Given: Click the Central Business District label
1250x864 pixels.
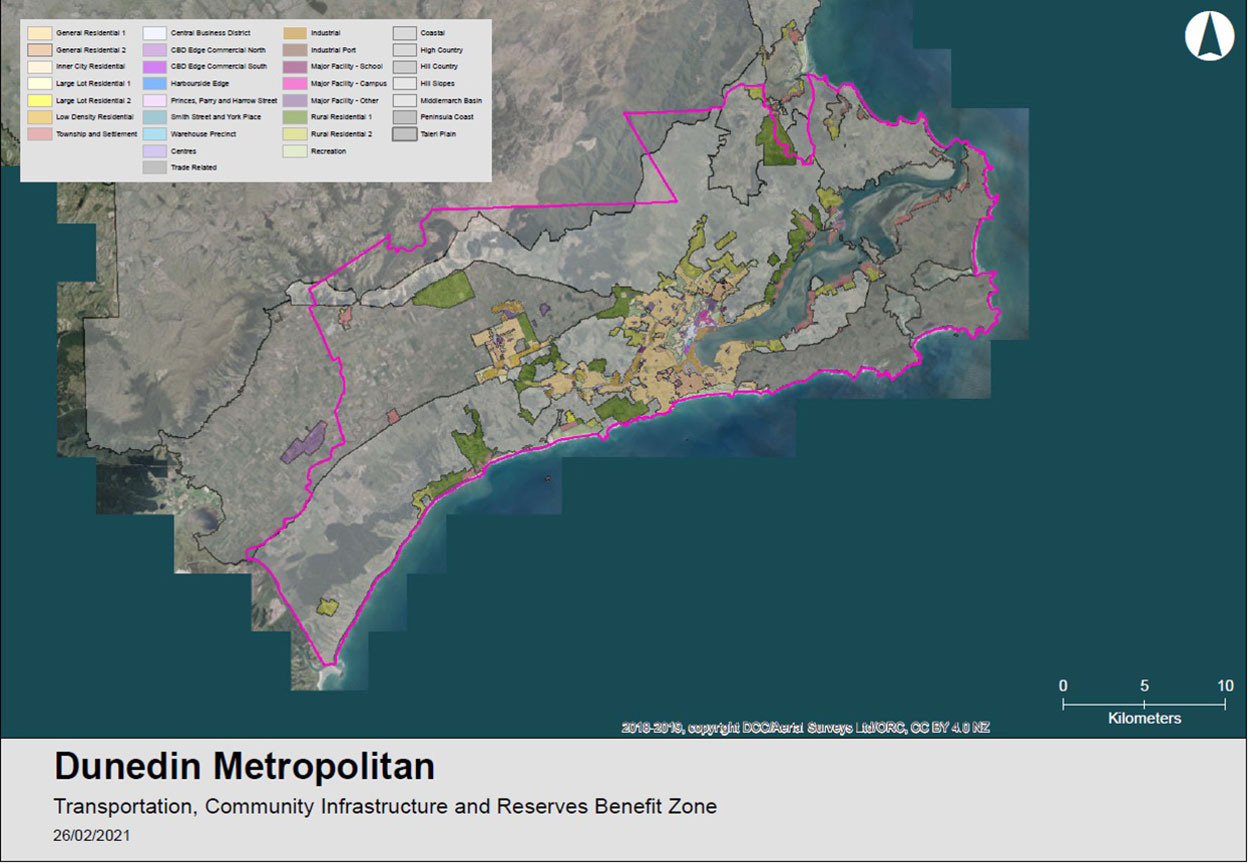Looking at the screenshot, I should pos(210,33).
